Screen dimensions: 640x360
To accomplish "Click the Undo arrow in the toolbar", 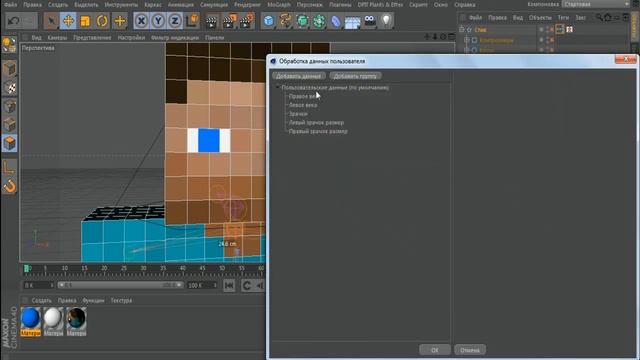I will 13,21.
